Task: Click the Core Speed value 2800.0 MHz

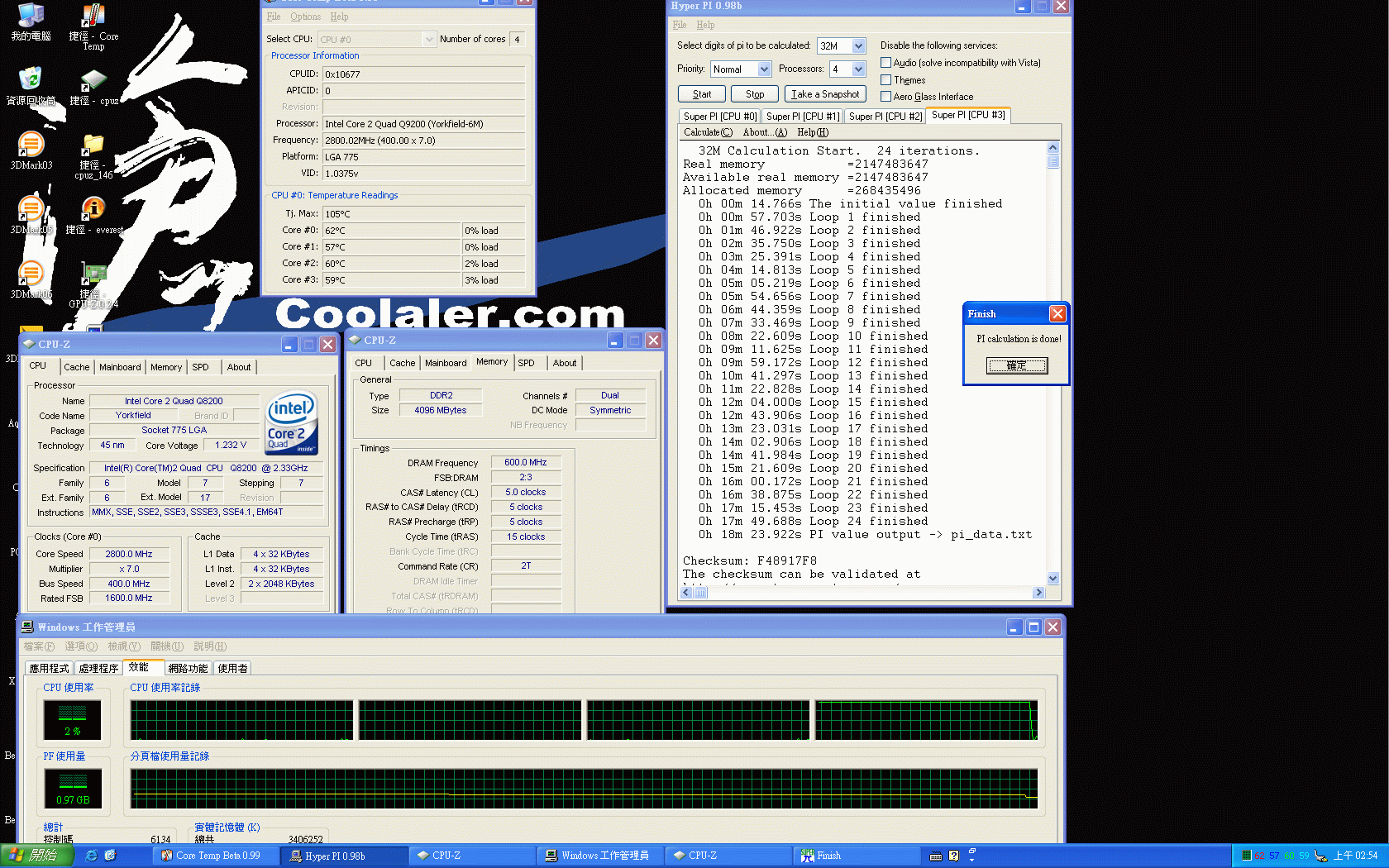Action: pyautogui.click(x=129, y=554)
